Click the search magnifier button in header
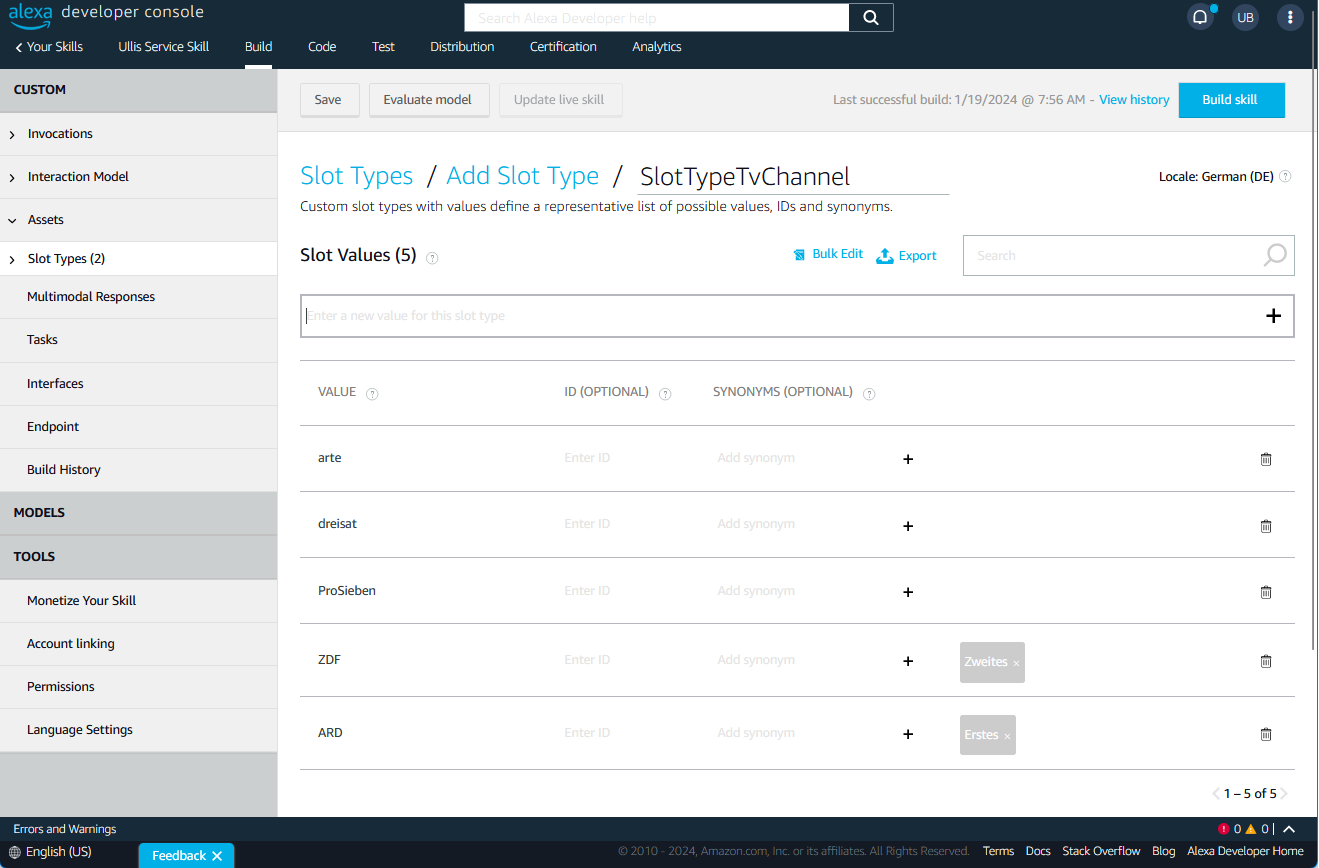 pyautogui.click(x=871, y=18)
